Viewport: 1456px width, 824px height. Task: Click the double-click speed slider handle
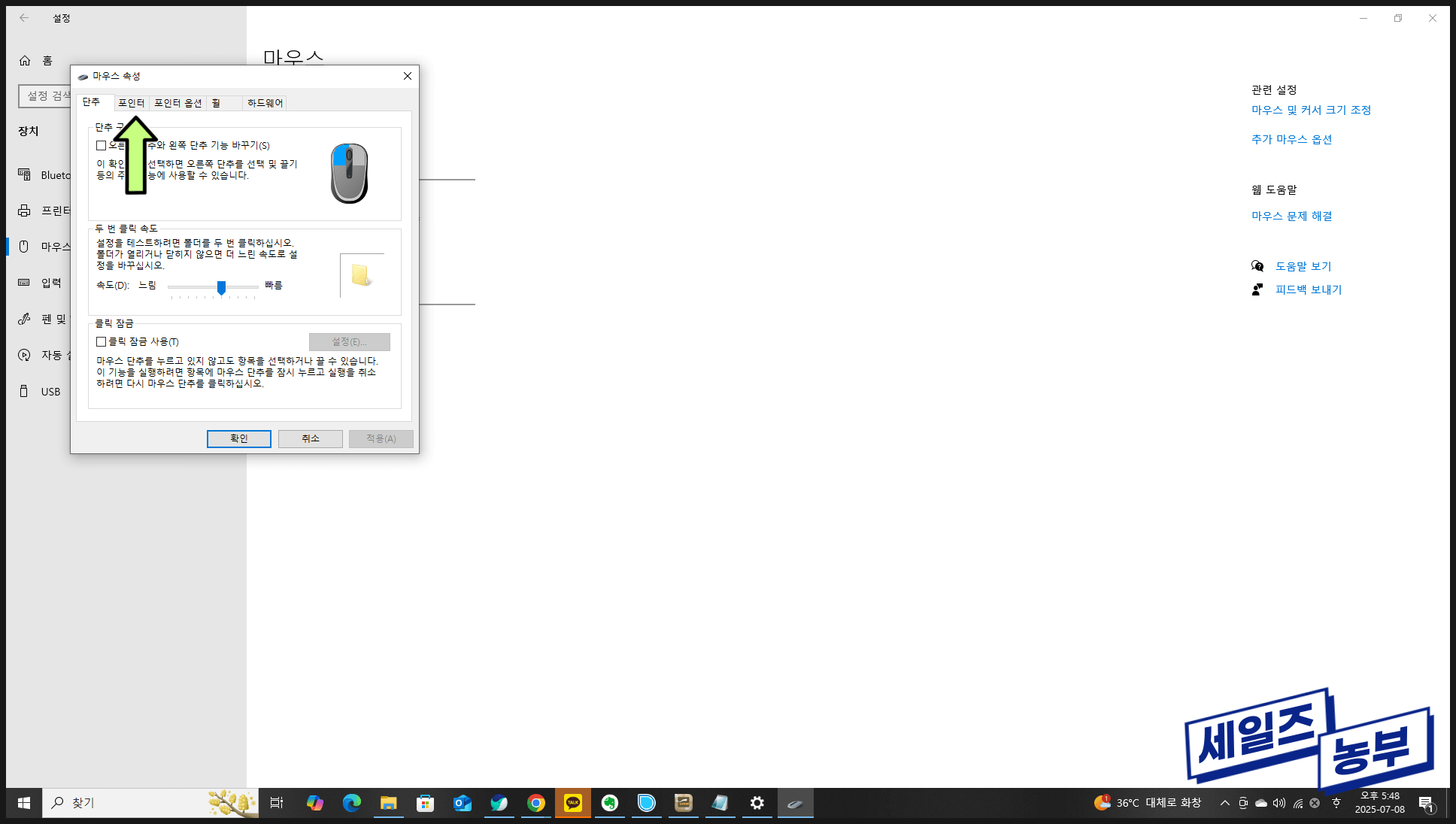pos(221,287)
